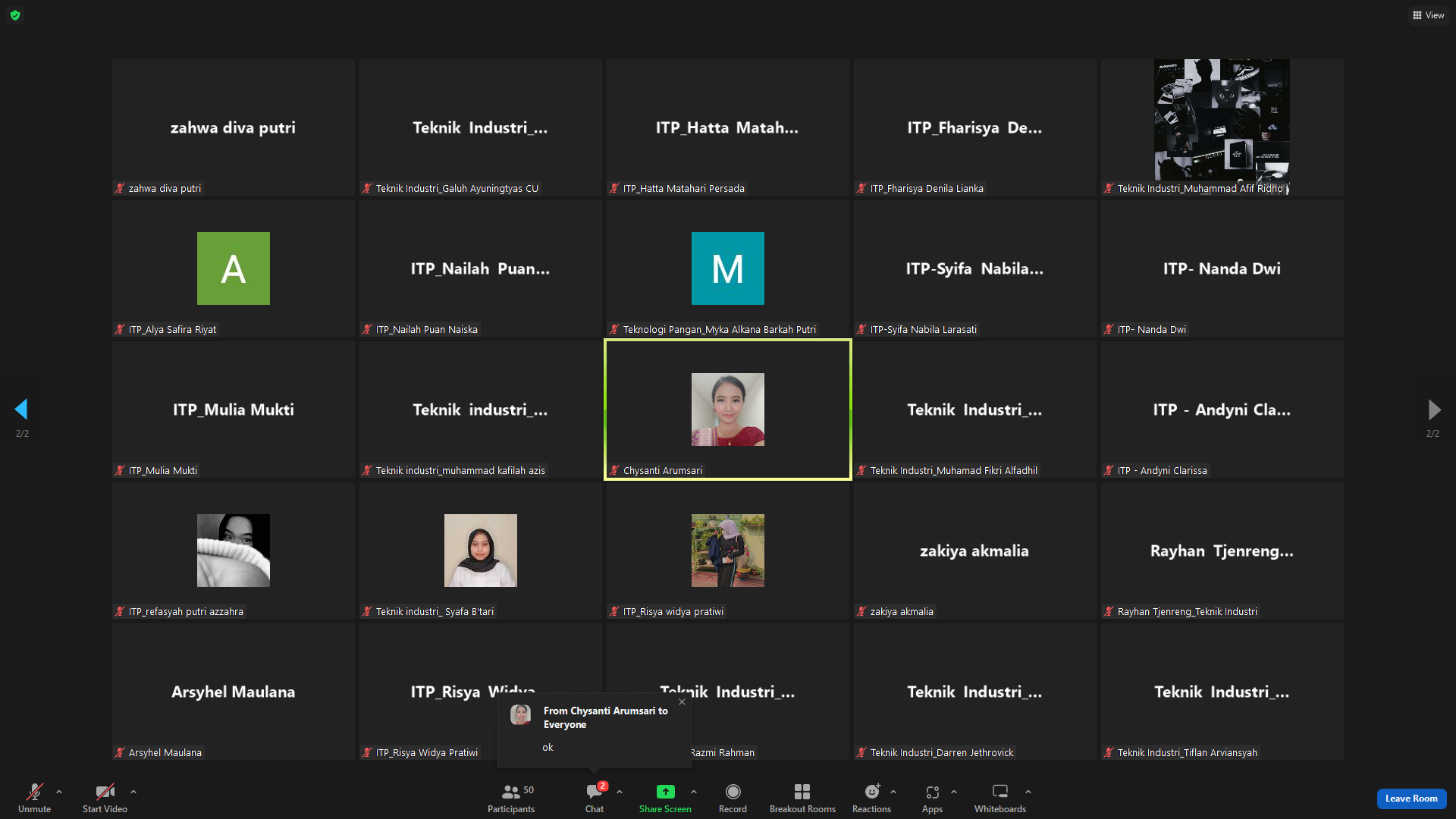Expand apps options arrow
This screenshot has width=1456, height=819.
(954, 792)
